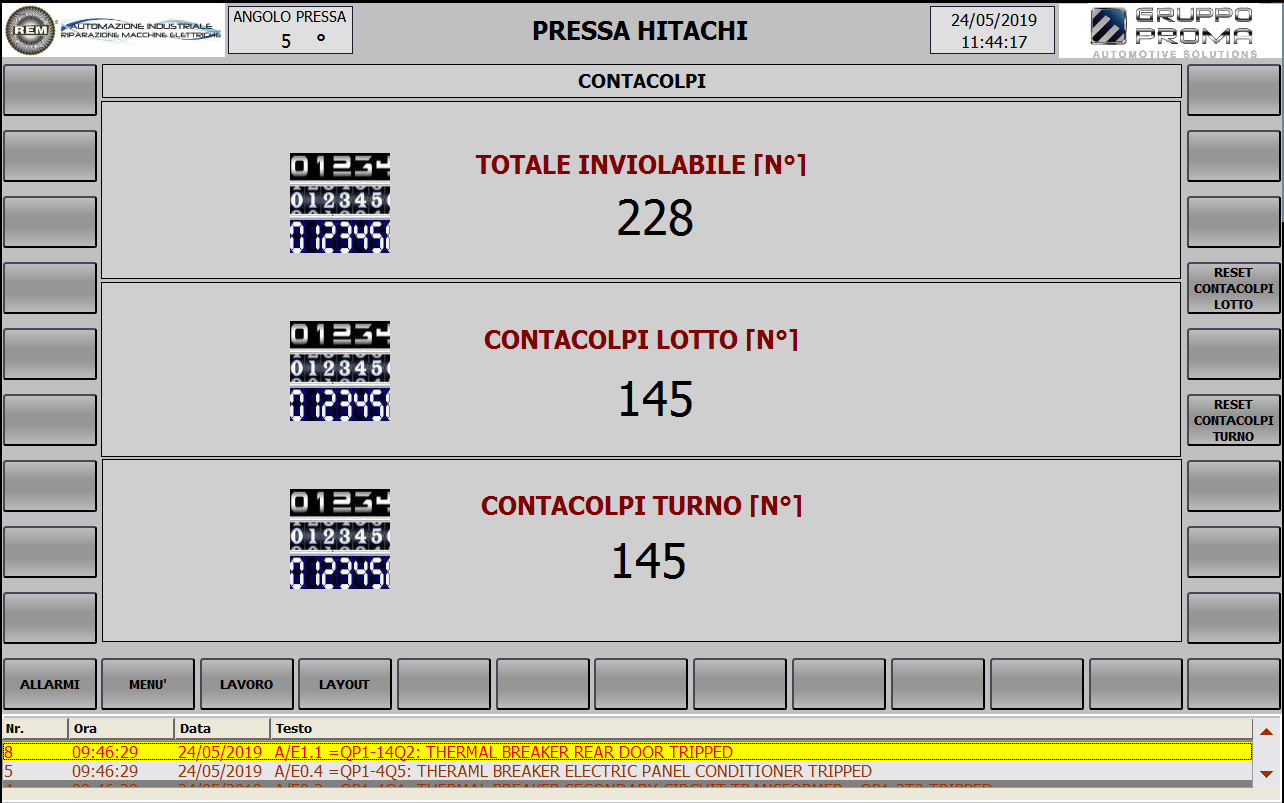Reset the lot counter (RESET CONTACOLPI LOTTO)
Viewport: 1284px width, 803px height.
click(x=1234, y=288)
